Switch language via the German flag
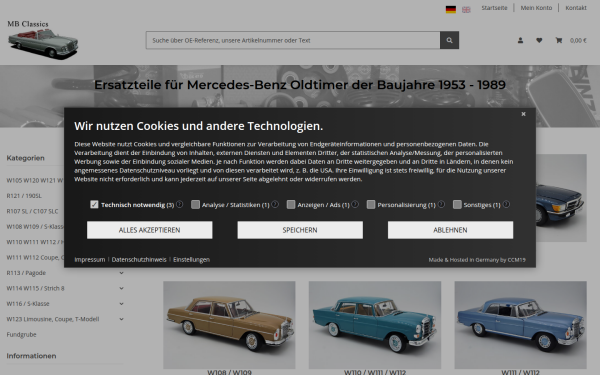The height and width of the screenshot is (375, 600). coord(451,10)
